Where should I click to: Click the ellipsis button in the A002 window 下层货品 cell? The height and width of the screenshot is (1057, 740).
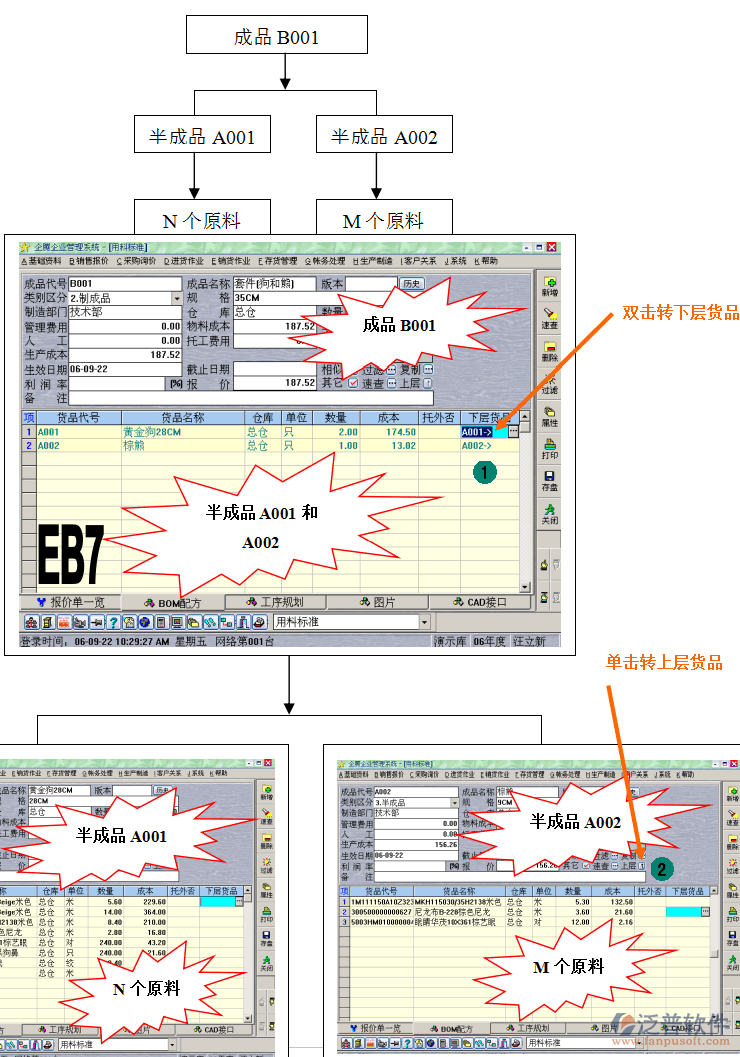705,911
